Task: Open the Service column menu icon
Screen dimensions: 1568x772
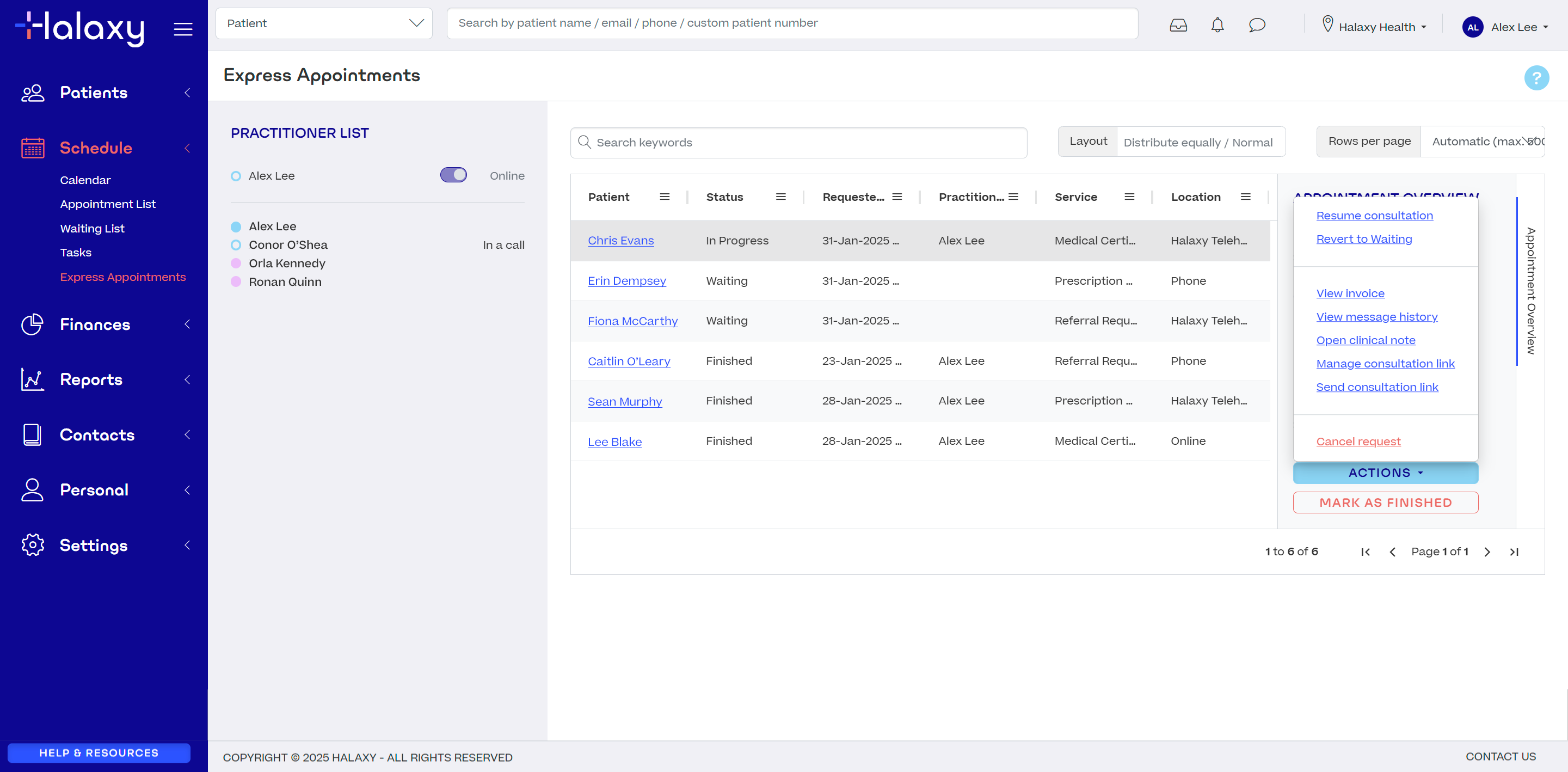Action: click(x=1129, y=197)
